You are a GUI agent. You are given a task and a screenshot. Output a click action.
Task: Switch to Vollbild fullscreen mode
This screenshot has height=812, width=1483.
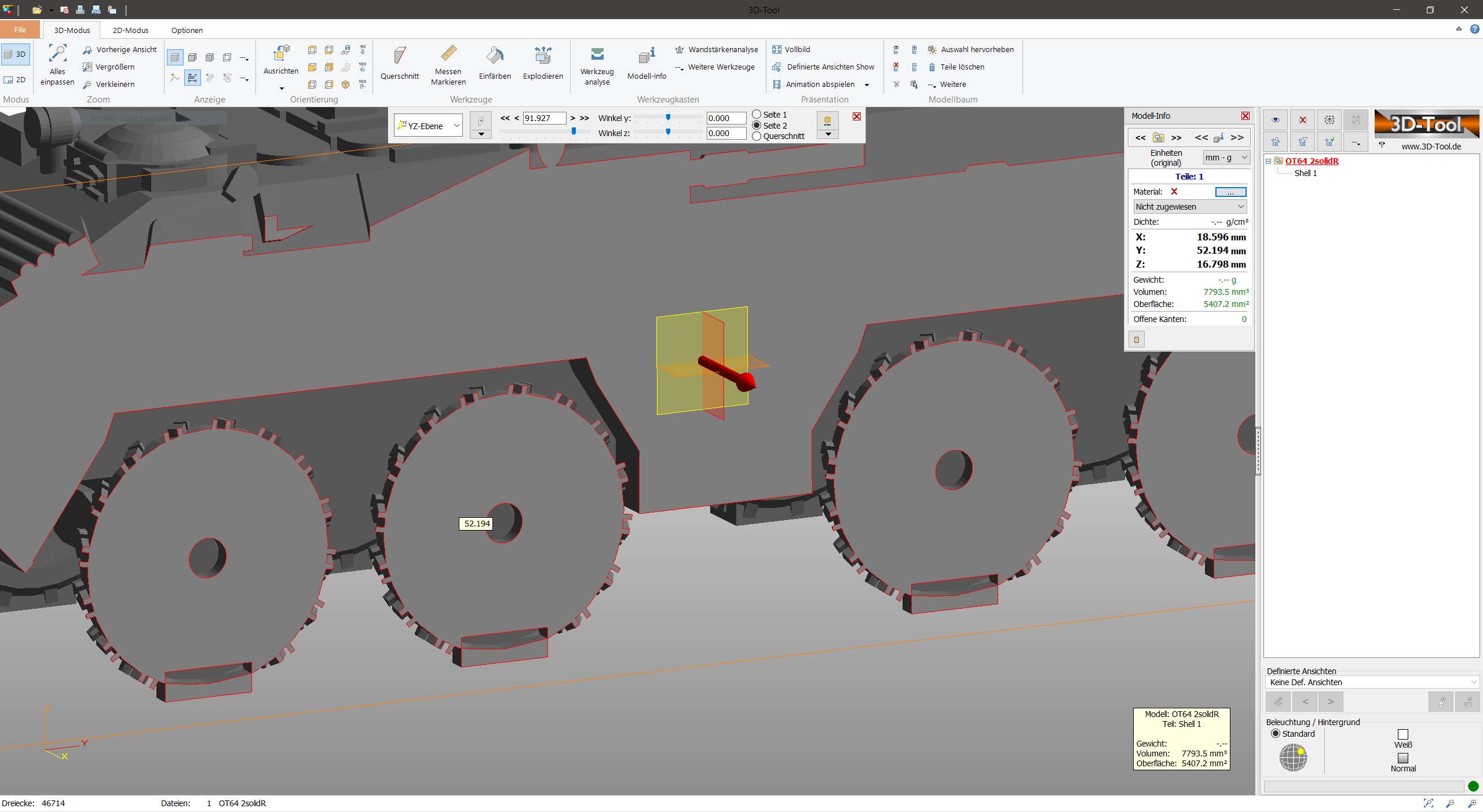pyautogui.click(x=791, y=50)
